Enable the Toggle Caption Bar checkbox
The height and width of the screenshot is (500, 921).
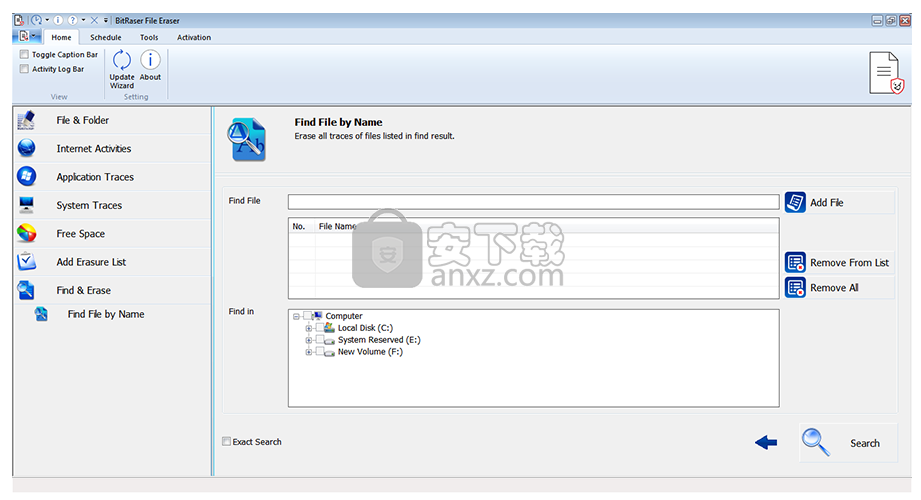tap(24, 54)
